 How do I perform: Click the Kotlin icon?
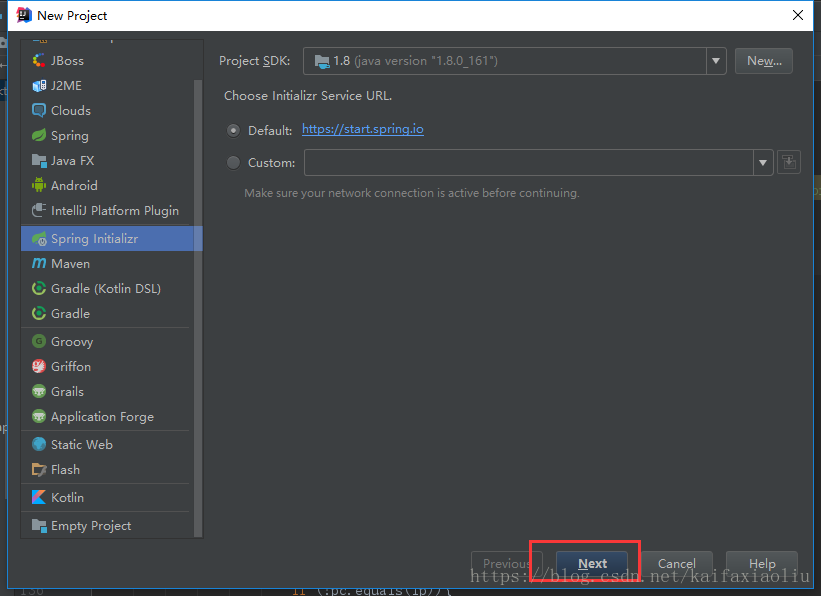coord(39,498)
